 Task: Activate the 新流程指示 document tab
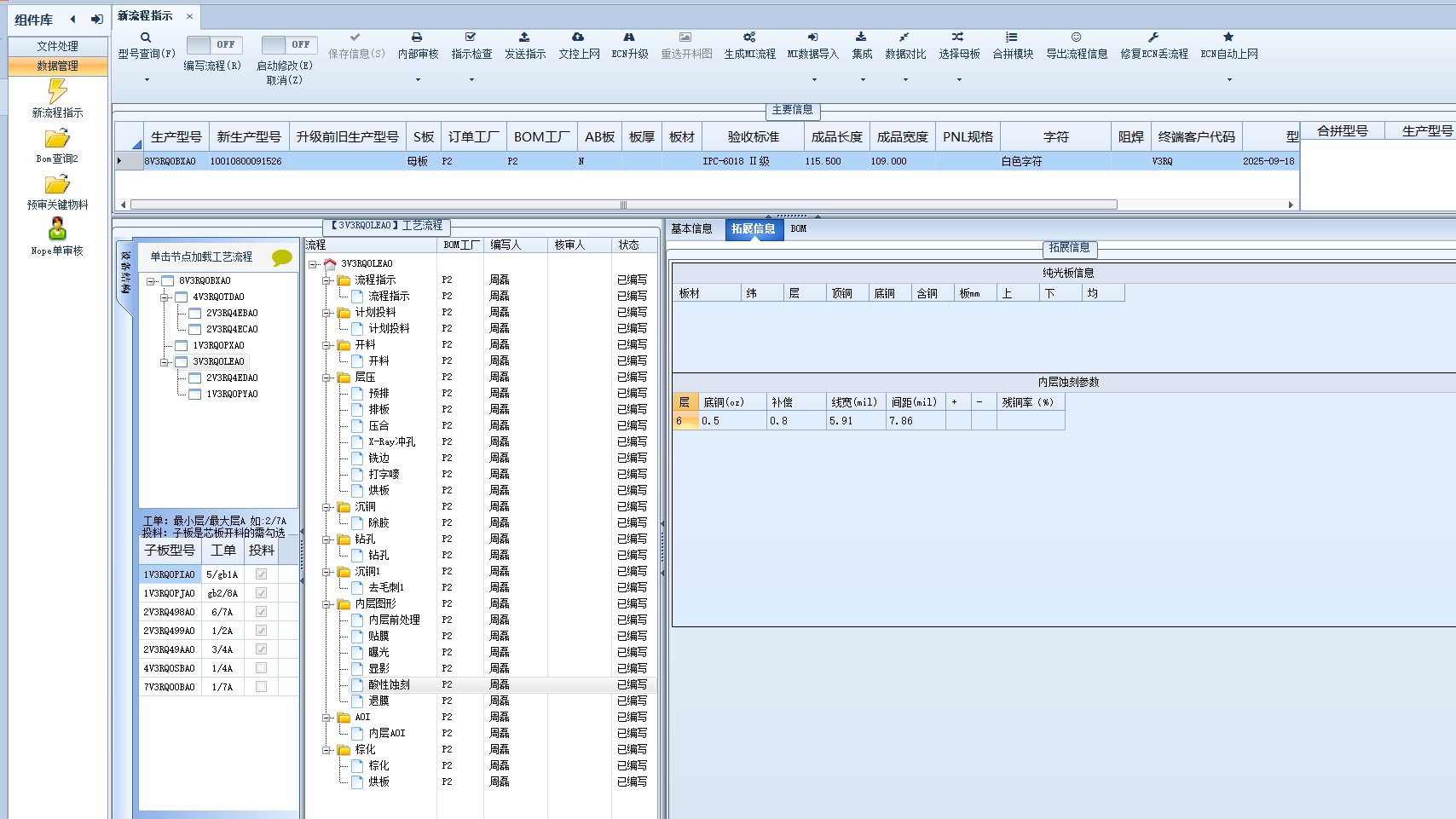point(145,16)
